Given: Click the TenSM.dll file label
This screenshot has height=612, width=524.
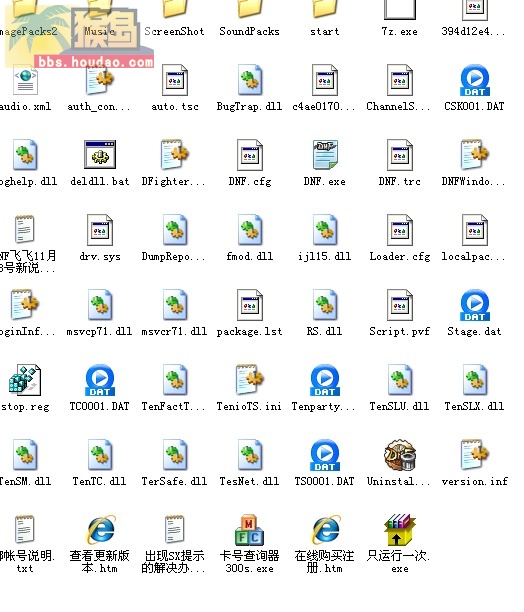Looking at the screenshot, I should pos(25,481).
